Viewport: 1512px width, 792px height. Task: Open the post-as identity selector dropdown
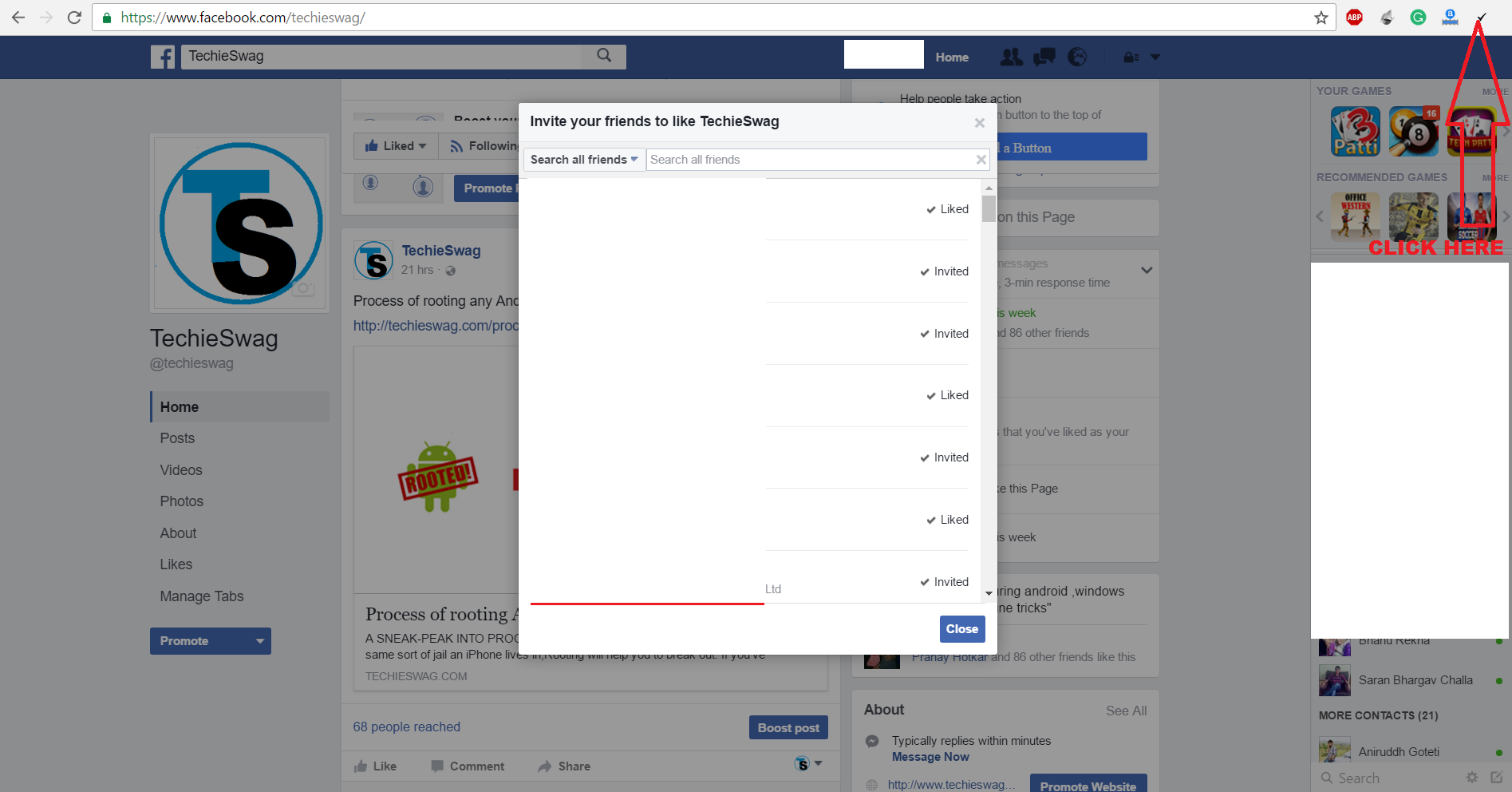tap(808, 764)
